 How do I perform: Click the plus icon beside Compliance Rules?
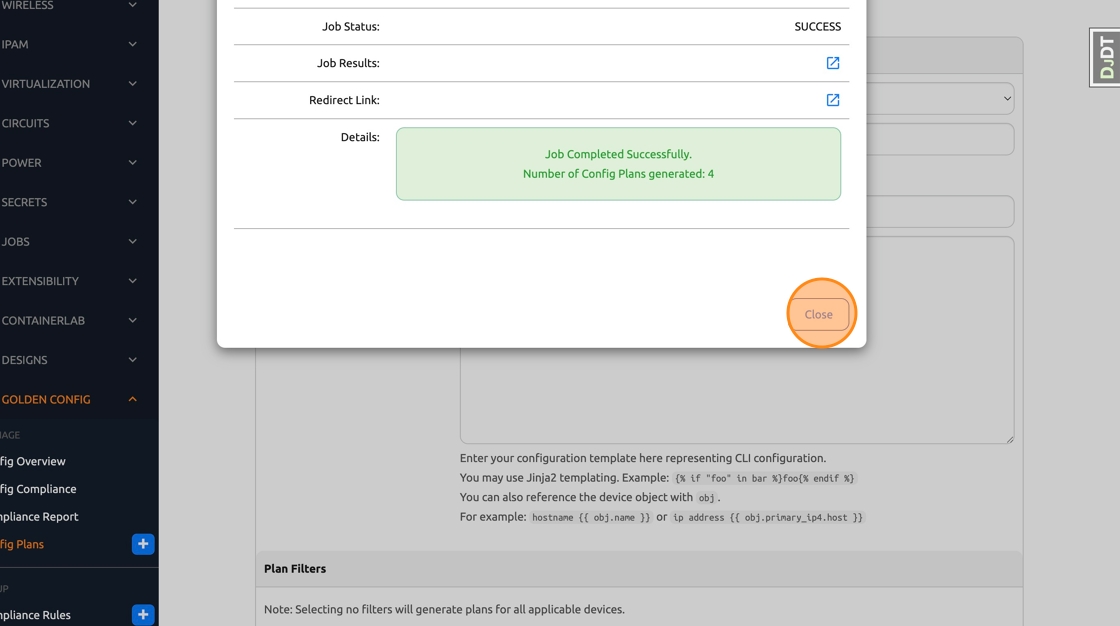143,614
